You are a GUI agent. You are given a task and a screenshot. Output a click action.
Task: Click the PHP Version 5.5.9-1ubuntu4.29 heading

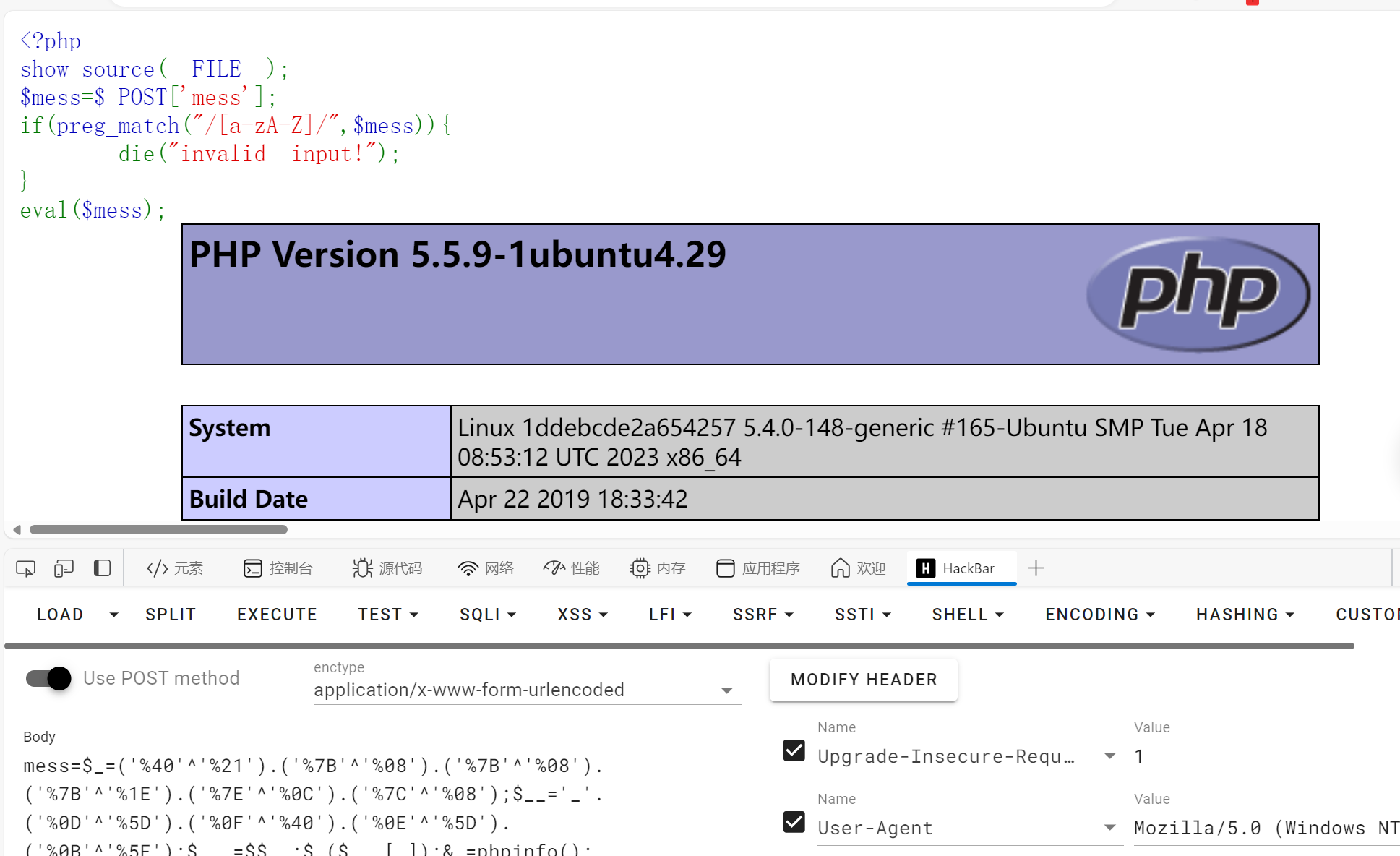point(458,254)
